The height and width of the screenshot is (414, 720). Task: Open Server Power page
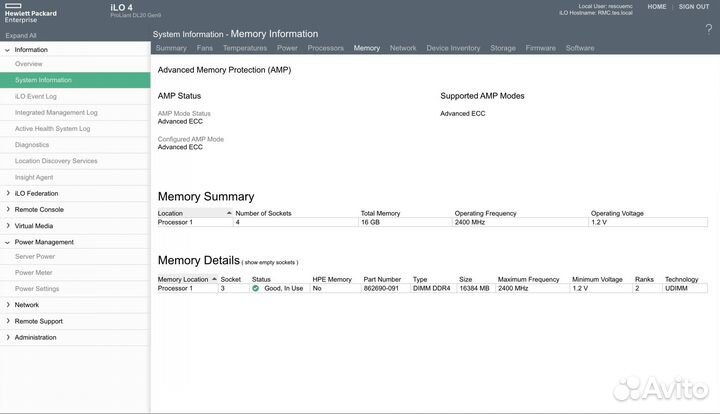pyautogui.click(x=35, y=257)
